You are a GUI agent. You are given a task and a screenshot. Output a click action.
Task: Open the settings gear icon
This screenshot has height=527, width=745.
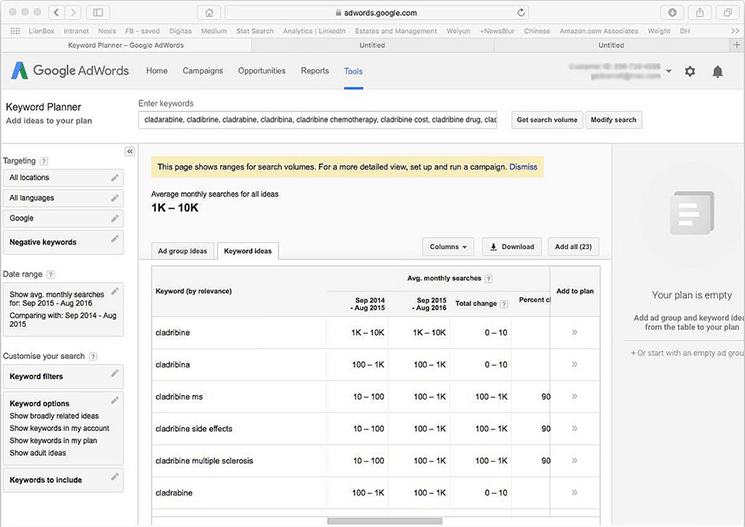690,71
